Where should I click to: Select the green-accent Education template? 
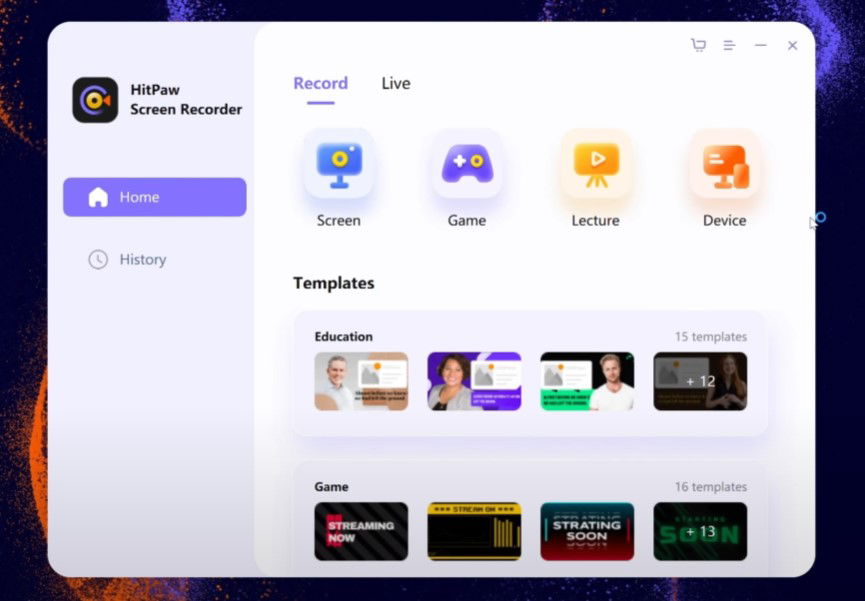[588, 381]
